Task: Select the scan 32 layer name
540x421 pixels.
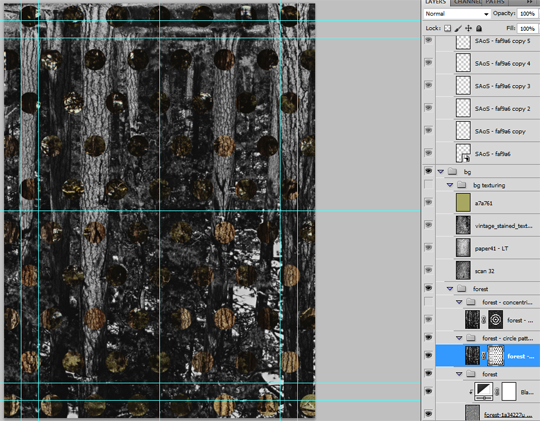Action: [485, 271]
